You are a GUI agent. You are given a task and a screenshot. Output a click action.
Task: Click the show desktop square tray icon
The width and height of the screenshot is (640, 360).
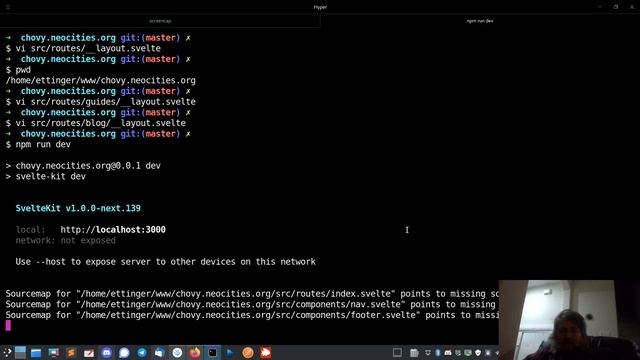397,352
